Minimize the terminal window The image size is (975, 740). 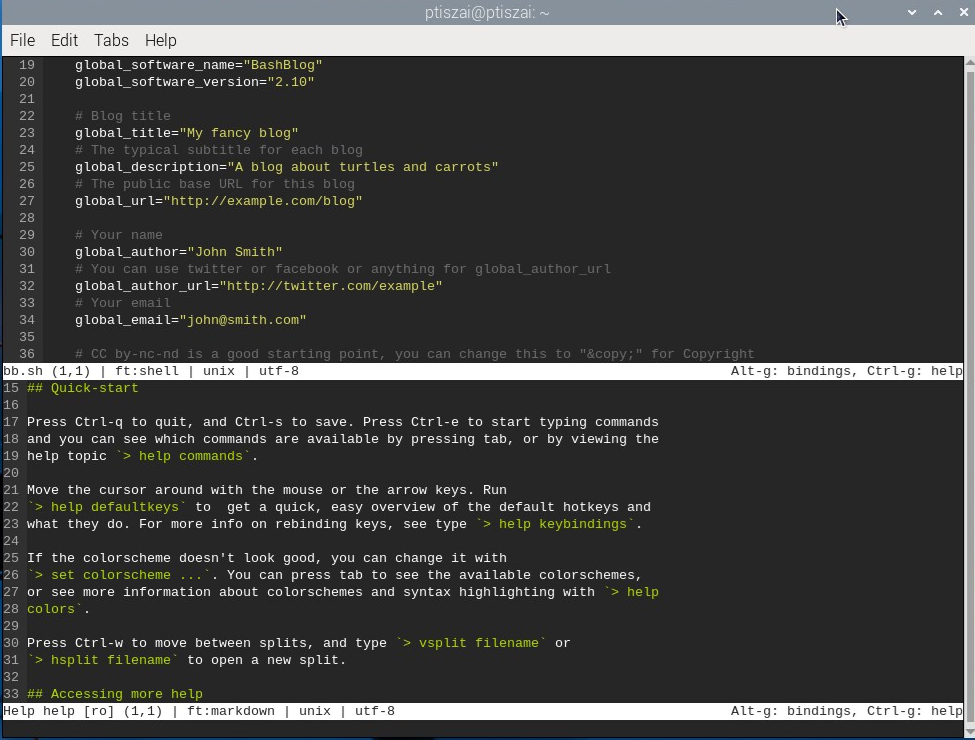[x=912, y=12]
